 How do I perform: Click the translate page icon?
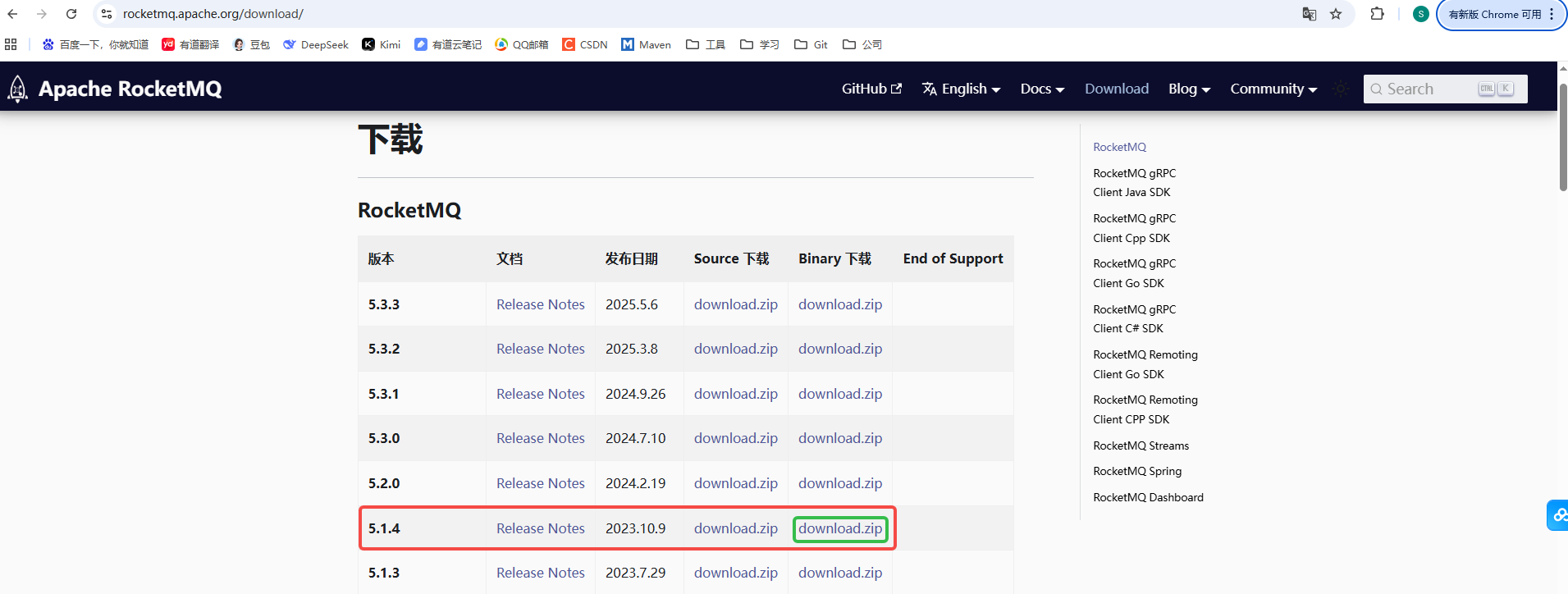[1309, 14]
